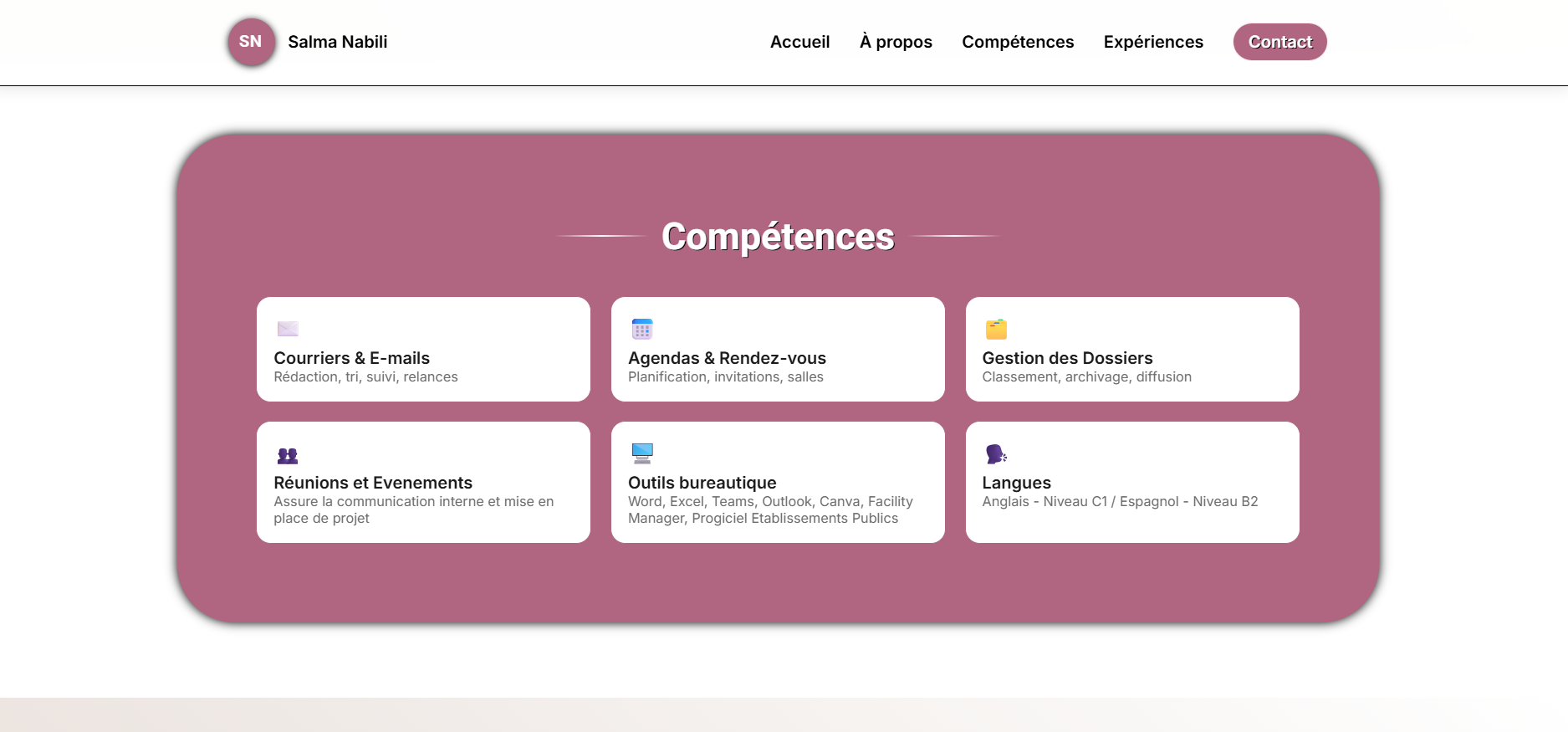
Task: Click the large Compétences section heading
Action: tap(778, 237)
